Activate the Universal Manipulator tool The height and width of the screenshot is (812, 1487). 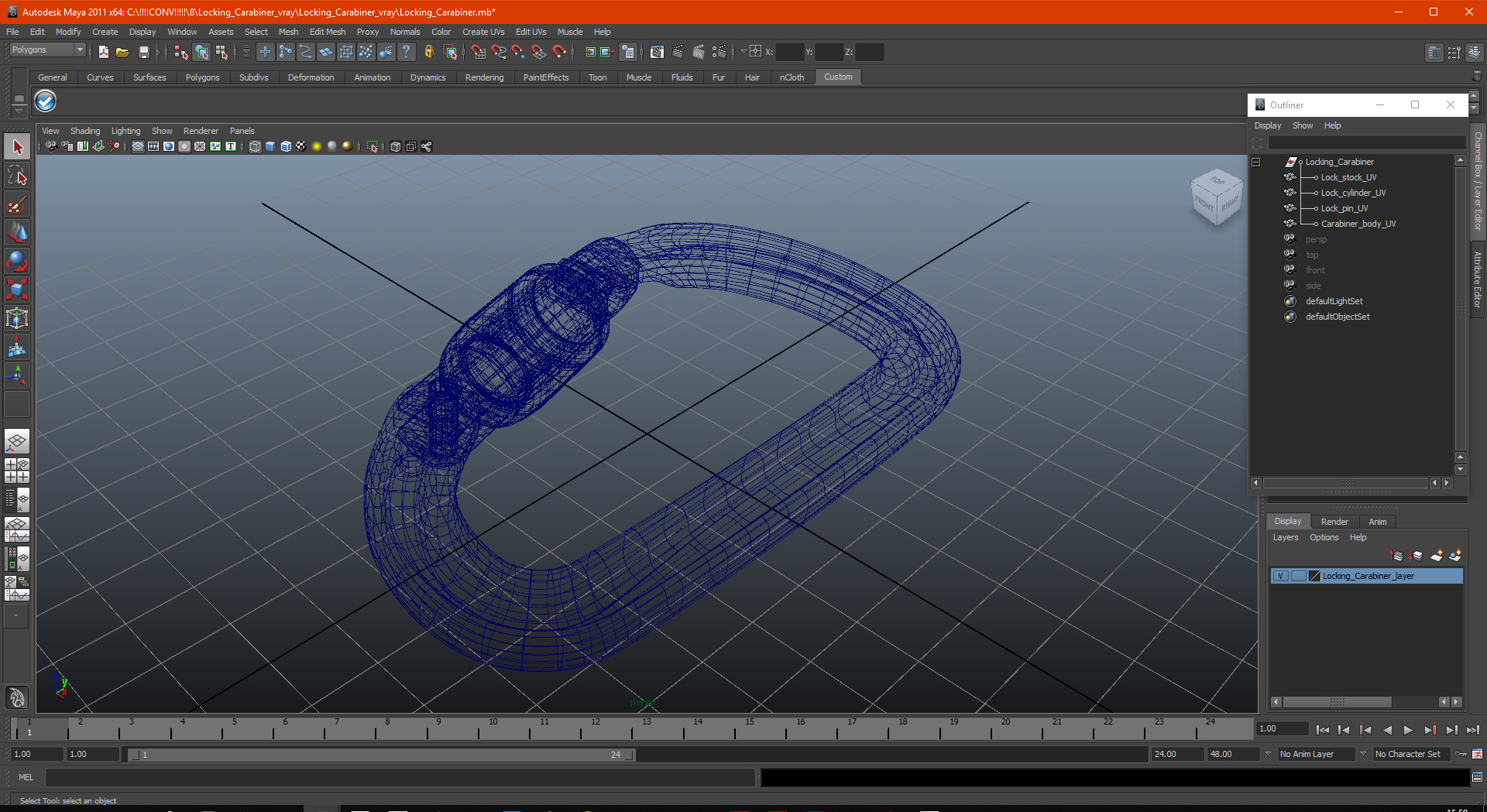pos(17,319)
